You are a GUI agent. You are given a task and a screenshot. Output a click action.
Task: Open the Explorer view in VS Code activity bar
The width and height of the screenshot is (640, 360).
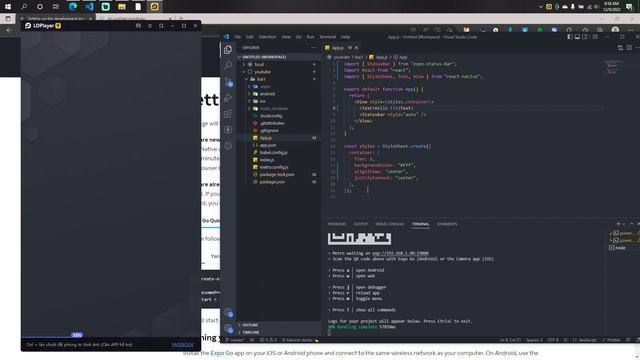(x=228, y=49)
